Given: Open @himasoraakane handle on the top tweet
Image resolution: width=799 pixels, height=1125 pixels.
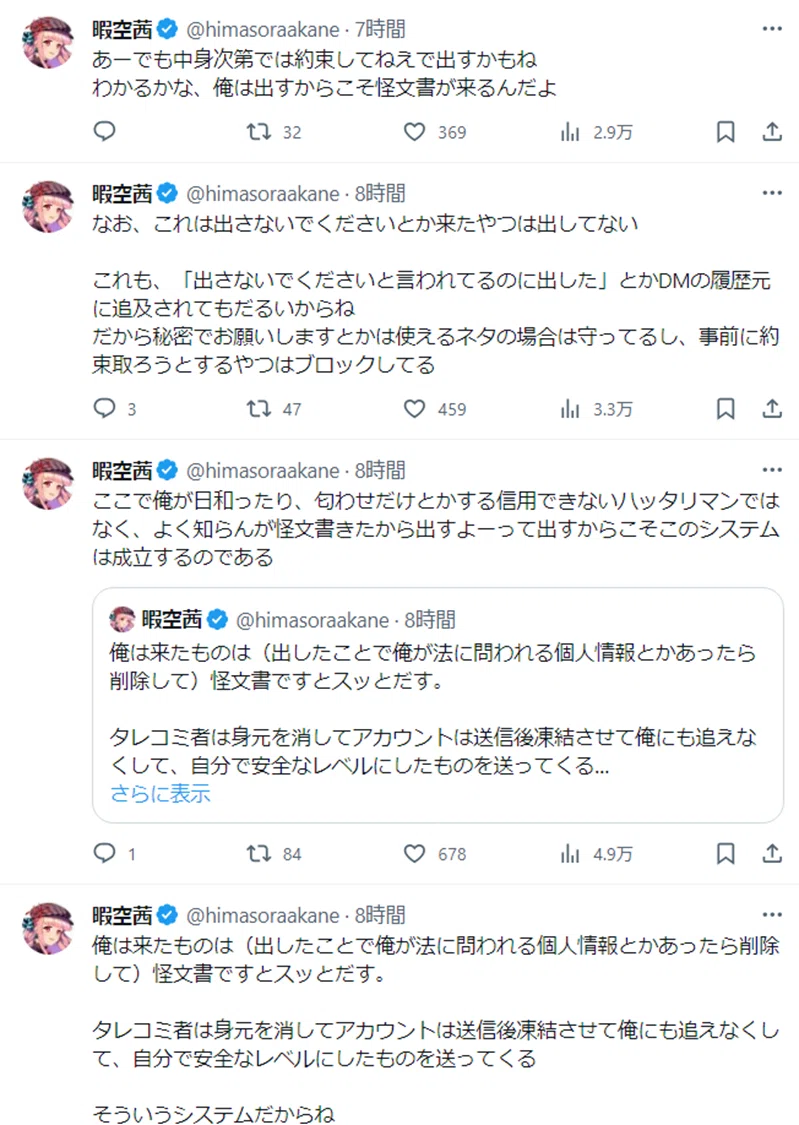Looking at the screenshot, I should click(x=263, y=29).
